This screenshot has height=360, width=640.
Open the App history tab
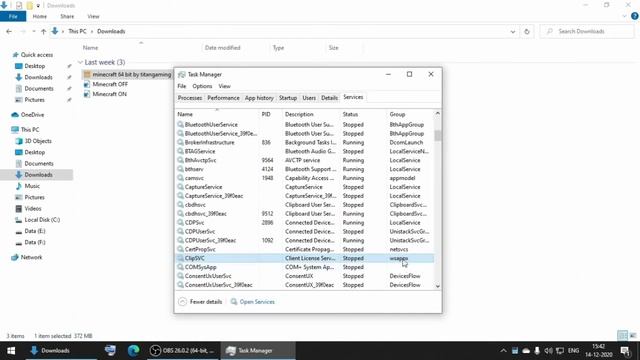(x=259, y=98)
